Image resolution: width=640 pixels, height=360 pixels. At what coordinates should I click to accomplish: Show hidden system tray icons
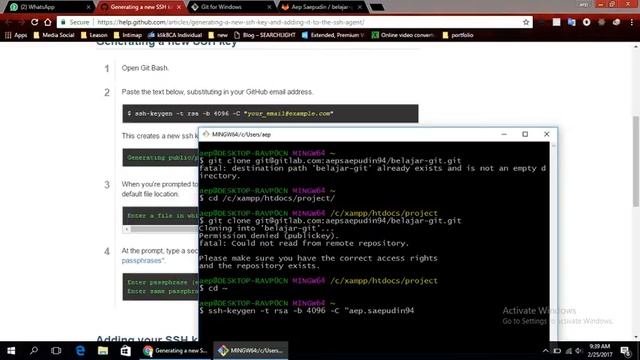point(546,351)
